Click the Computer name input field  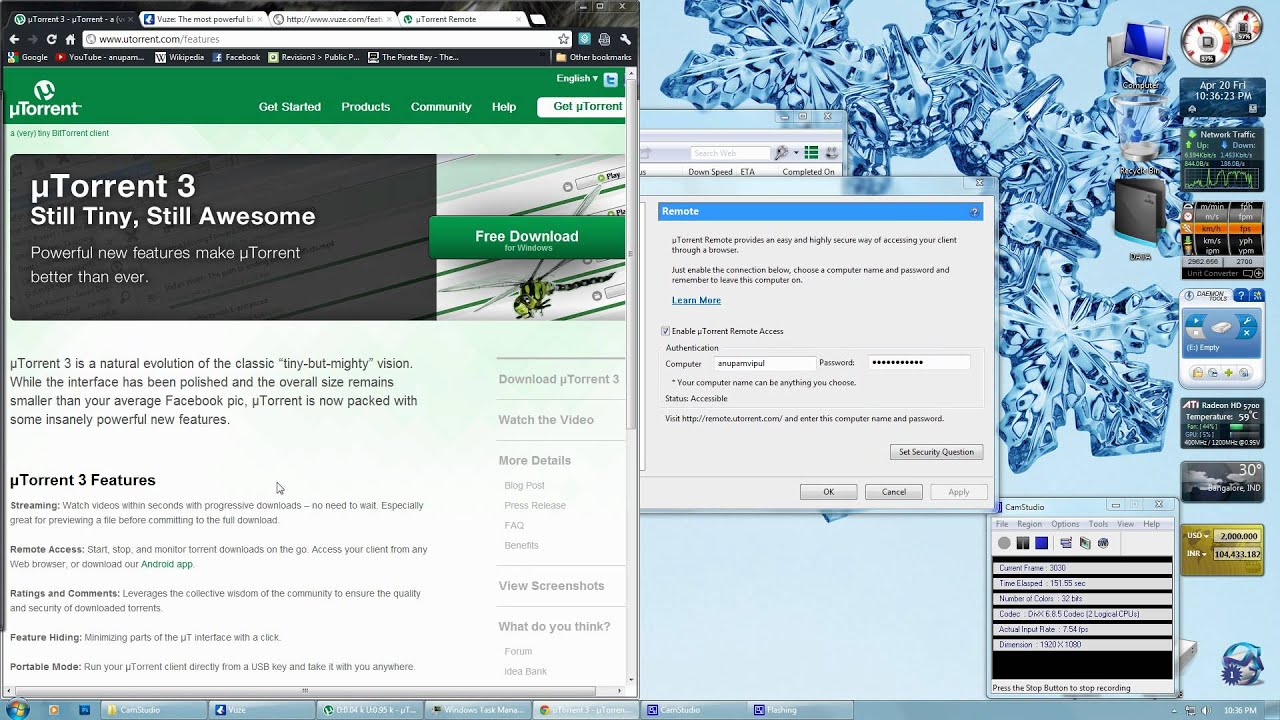[x=764, y=363]
